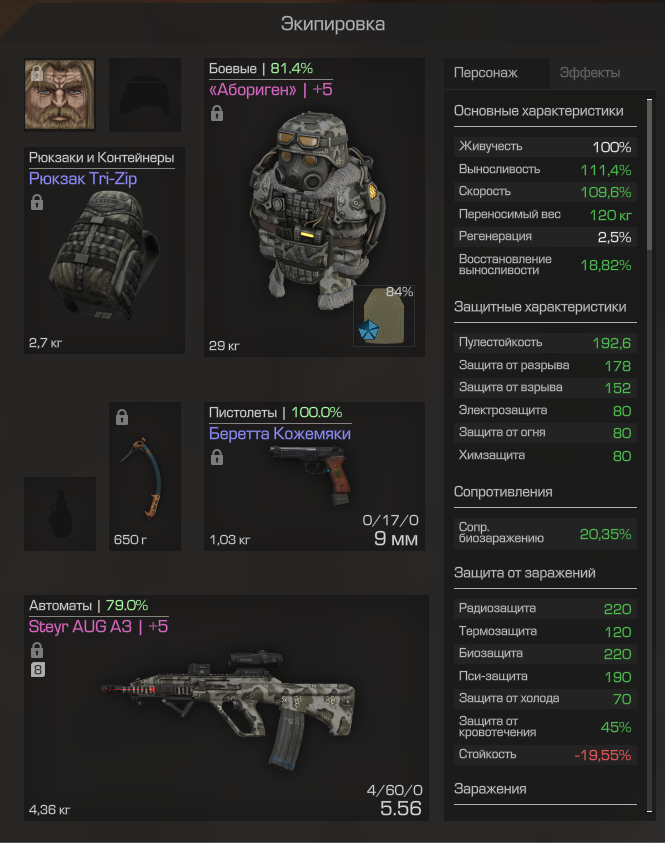Image resolution: width=665 pixels, height=843 pixels.
Task: Click the Стойкость -19,55% stat row
Action: [545, 755]
